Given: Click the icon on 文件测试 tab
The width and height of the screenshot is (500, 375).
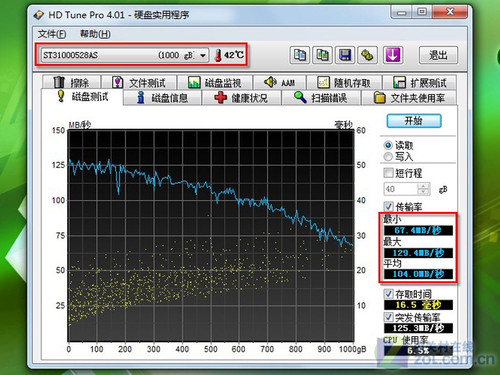Looking at the screenshot, I should click(117, 82).
